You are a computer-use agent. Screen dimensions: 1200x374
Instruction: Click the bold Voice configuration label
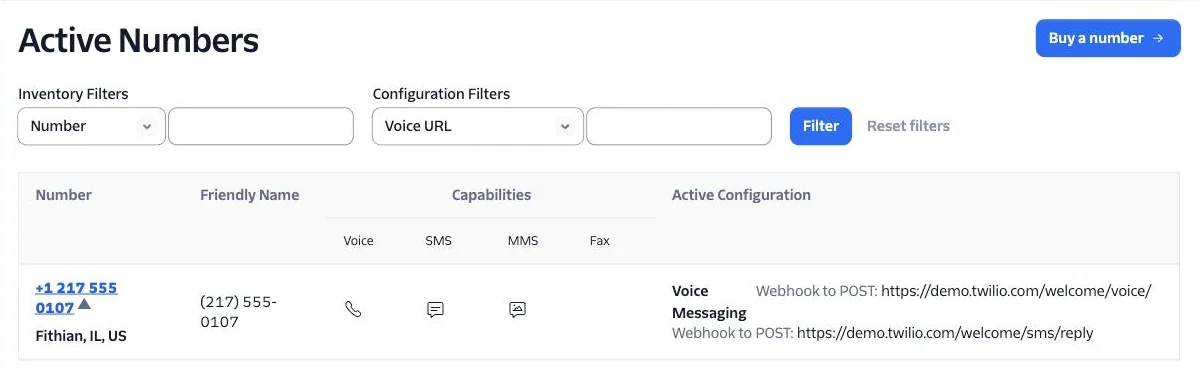click(x=690, y=291)
